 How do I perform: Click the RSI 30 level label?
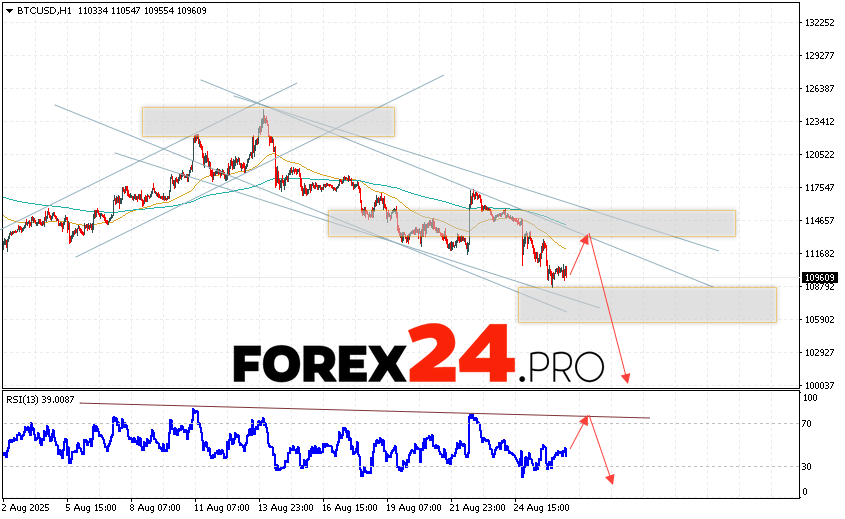point(806,467)
